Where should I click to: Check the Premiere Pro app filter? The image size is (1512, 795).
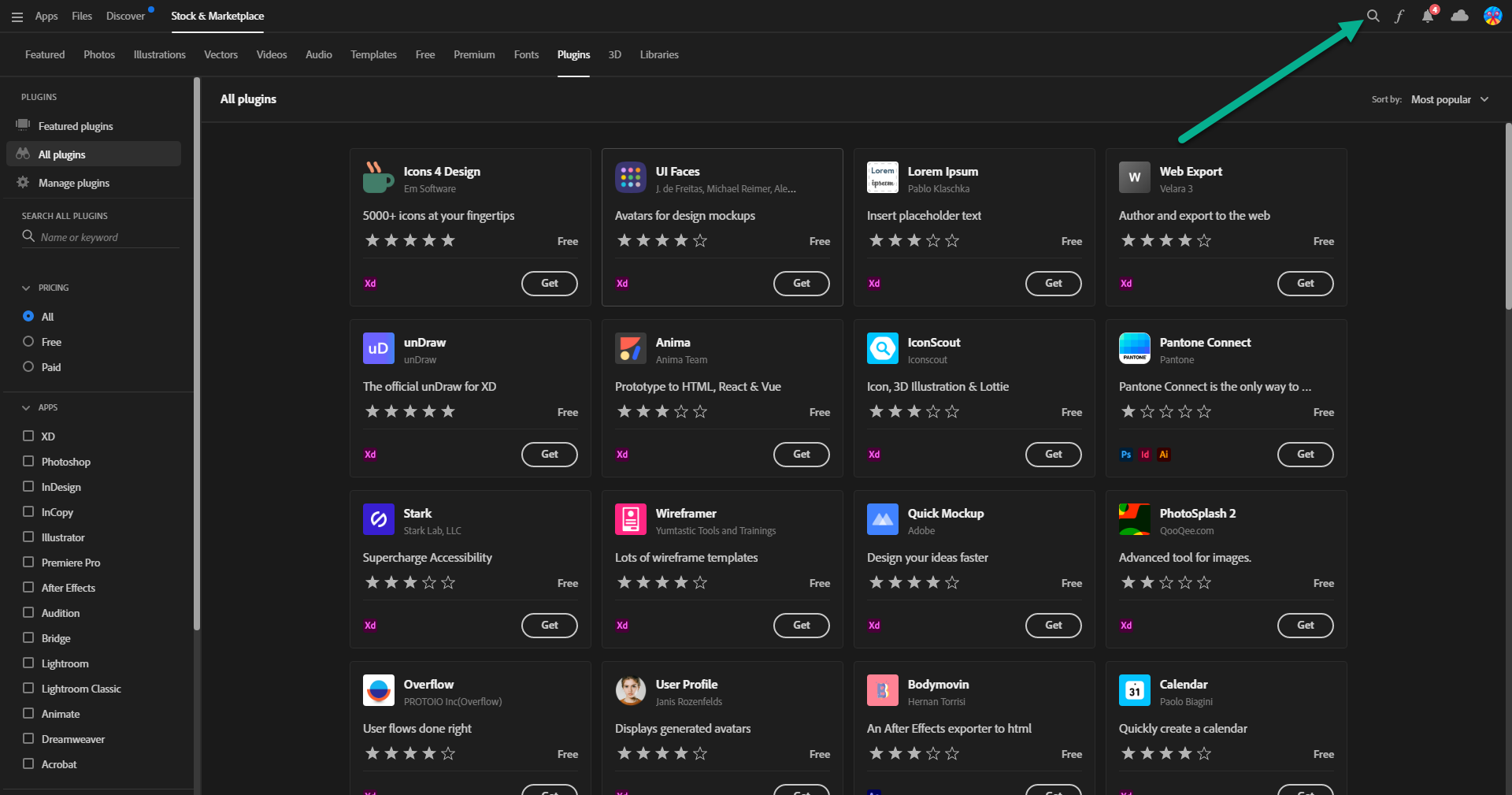click(28, 562)
